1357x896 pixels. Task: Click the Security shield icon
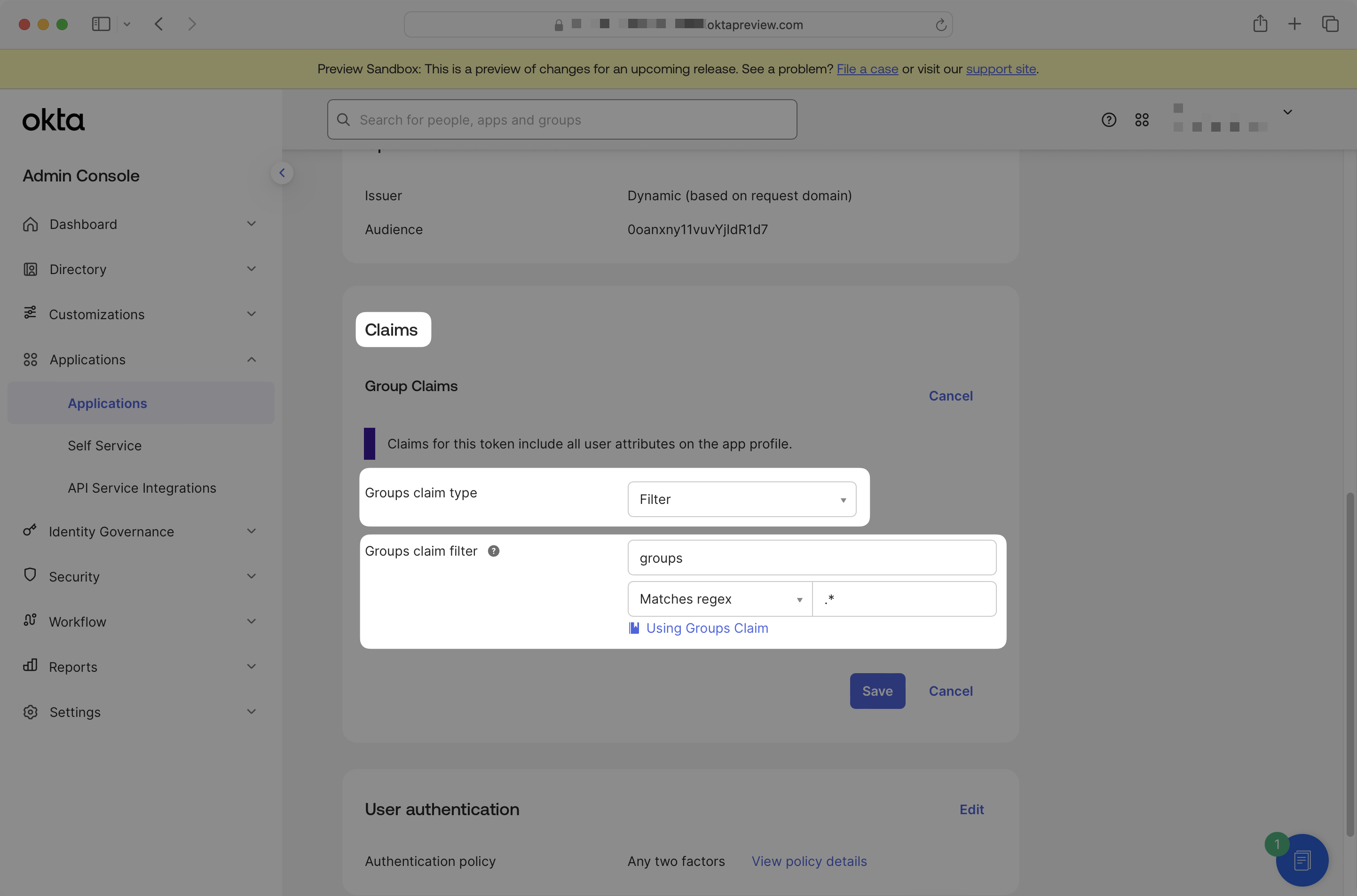(x=30, y=576)
